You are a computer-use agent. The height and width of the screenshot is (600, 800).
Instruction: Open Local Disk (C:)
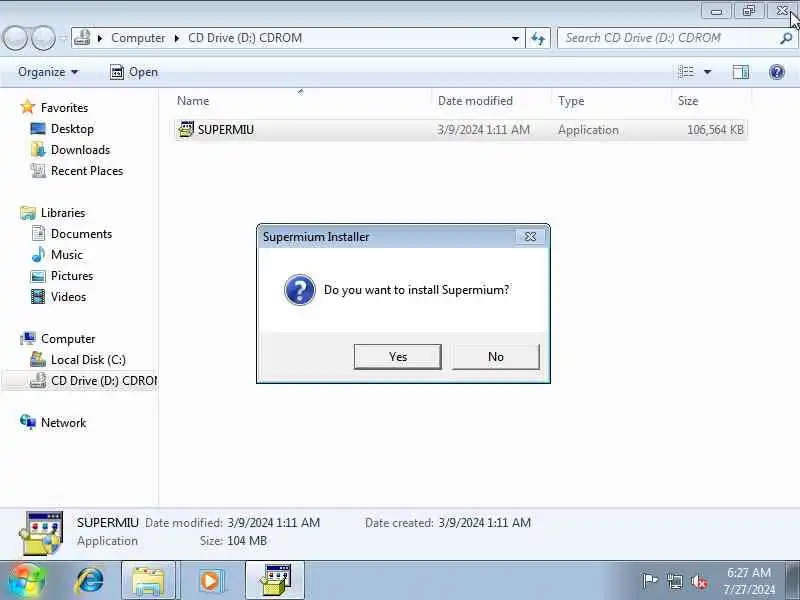pos(88,360)
